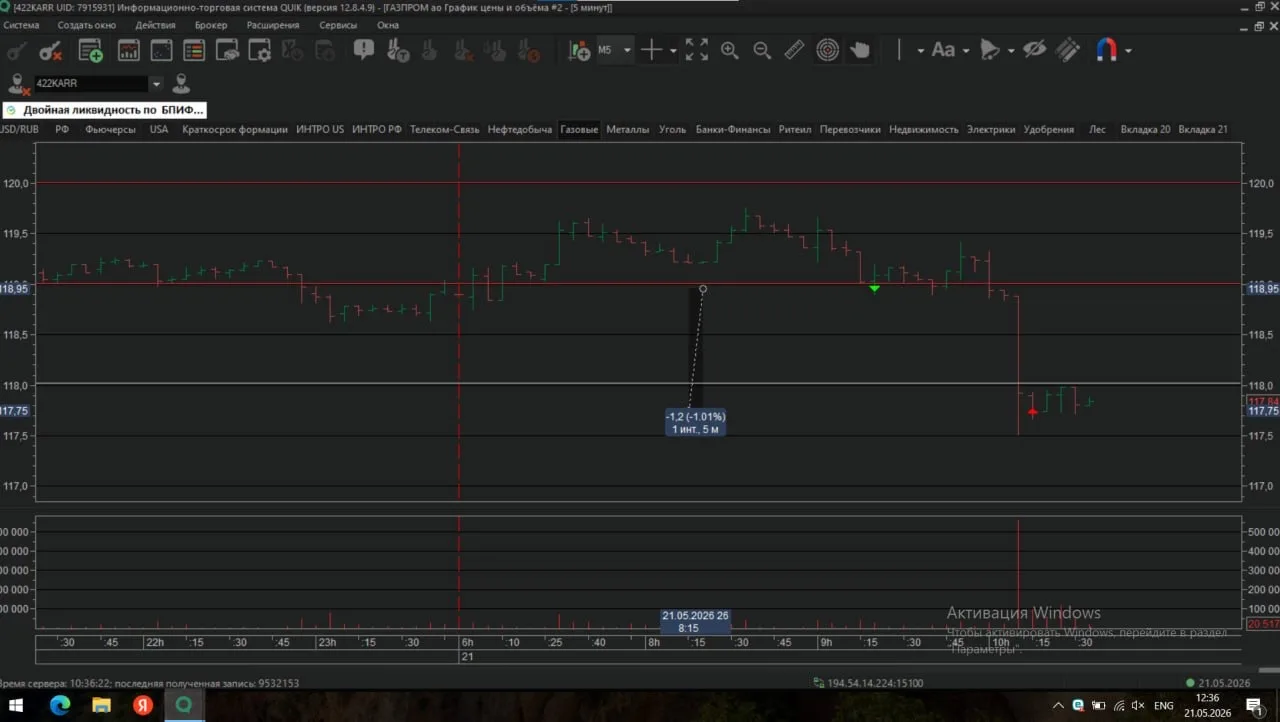Open the colored order list table icon

point(194,50)
